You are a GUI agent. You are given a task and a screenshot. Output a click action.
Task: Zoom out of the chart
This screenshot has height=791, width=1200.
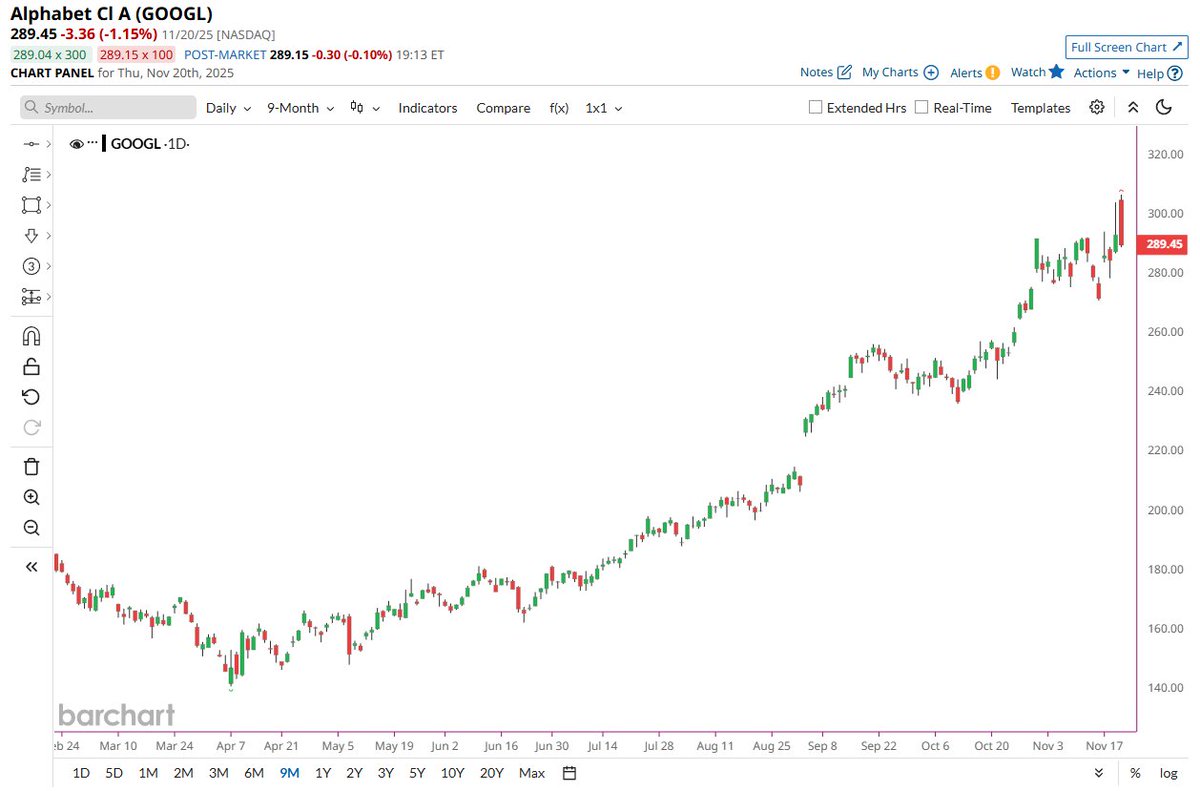31,527
